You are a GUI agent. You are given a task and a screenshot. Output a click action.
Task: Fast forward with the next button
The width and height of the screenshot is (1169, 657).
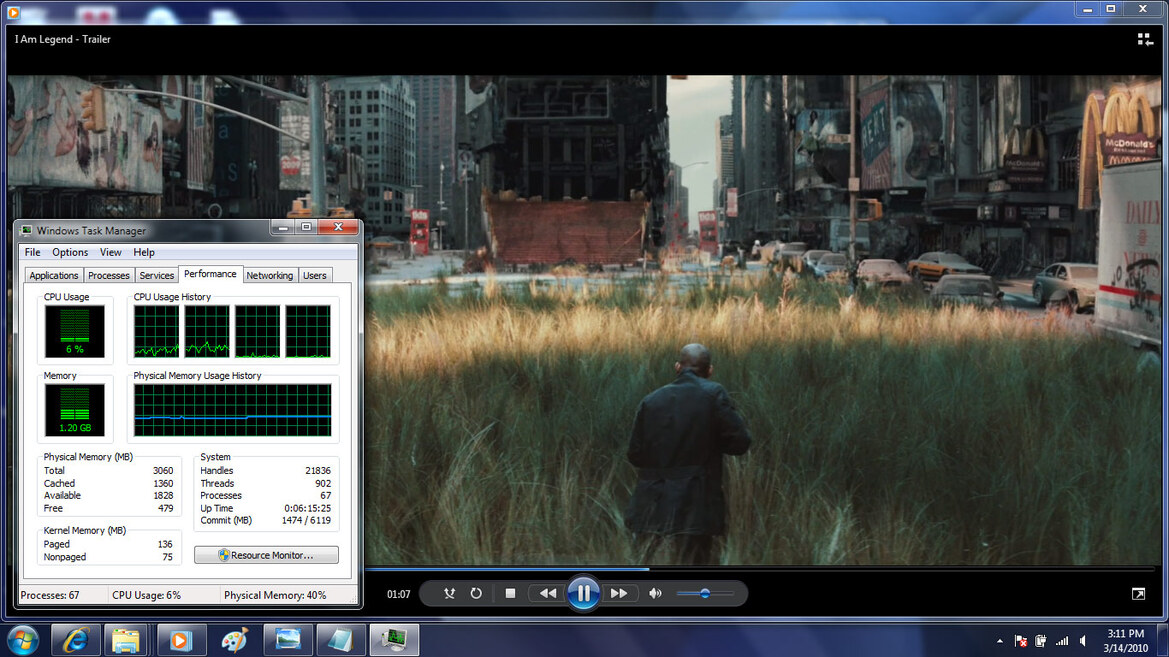619,594
